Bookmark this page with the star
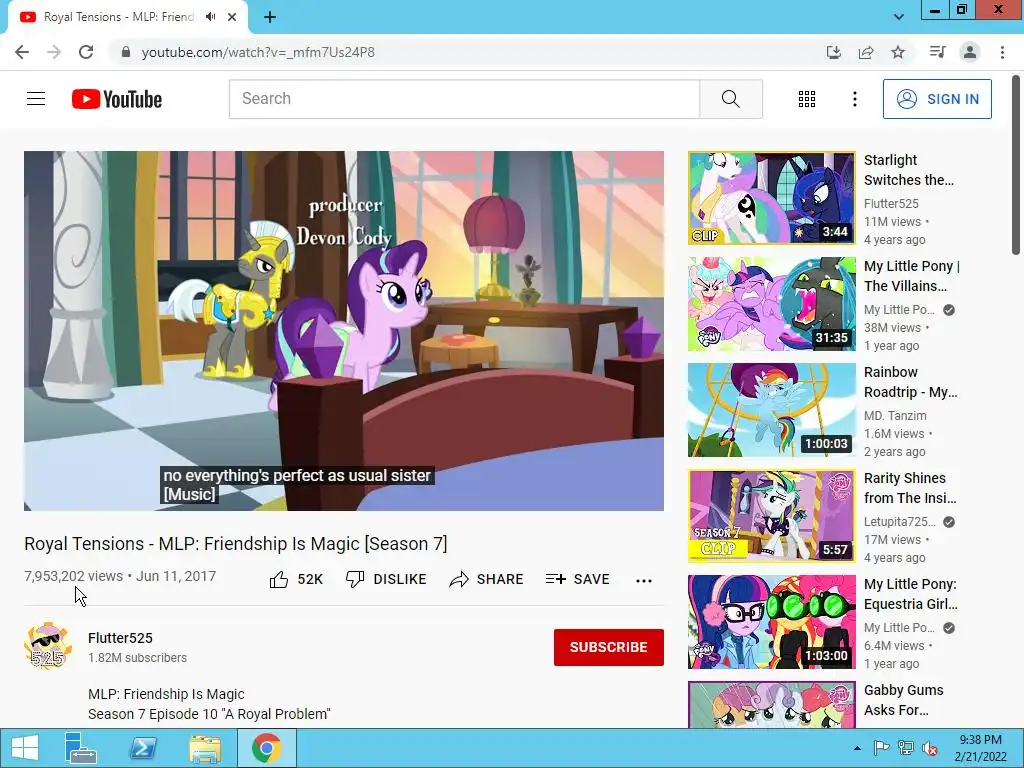The width and height of the screenshot is (1024, 768). 898,52
